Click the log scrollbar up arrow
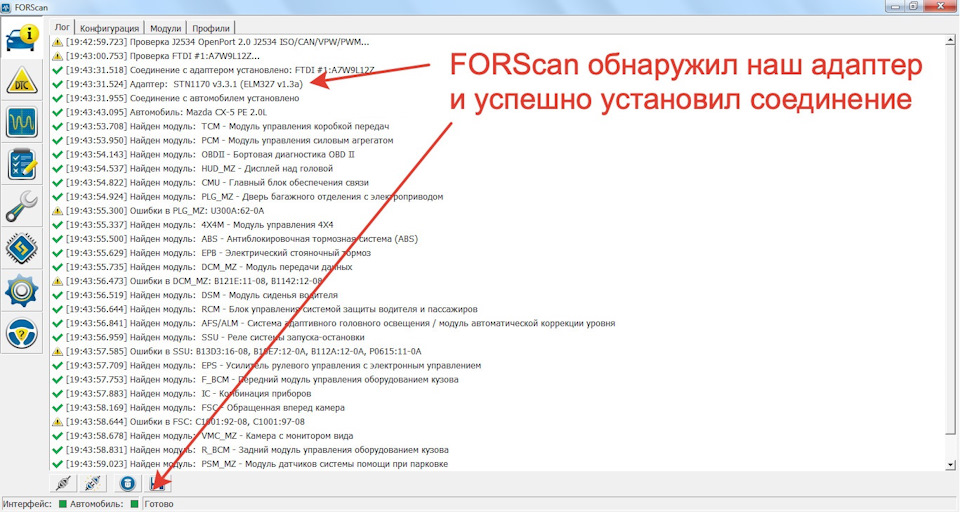This screenshot has height=512, width=960. coord(951,40)
